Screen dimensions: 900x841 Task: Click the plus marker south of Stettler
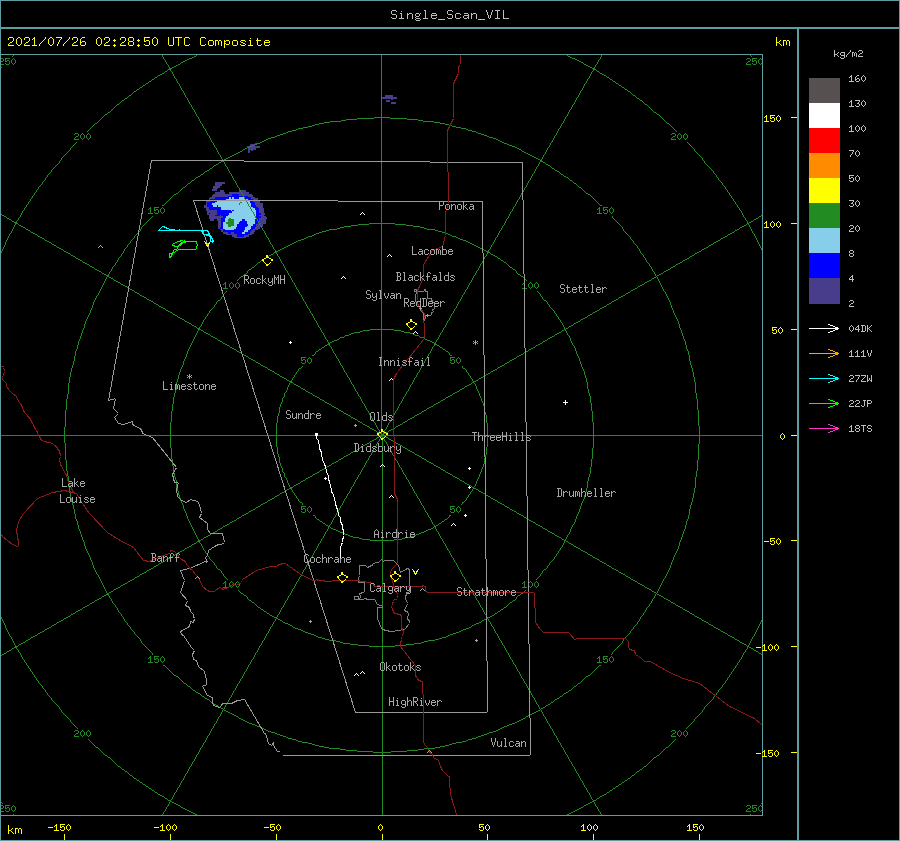point(565,402)
